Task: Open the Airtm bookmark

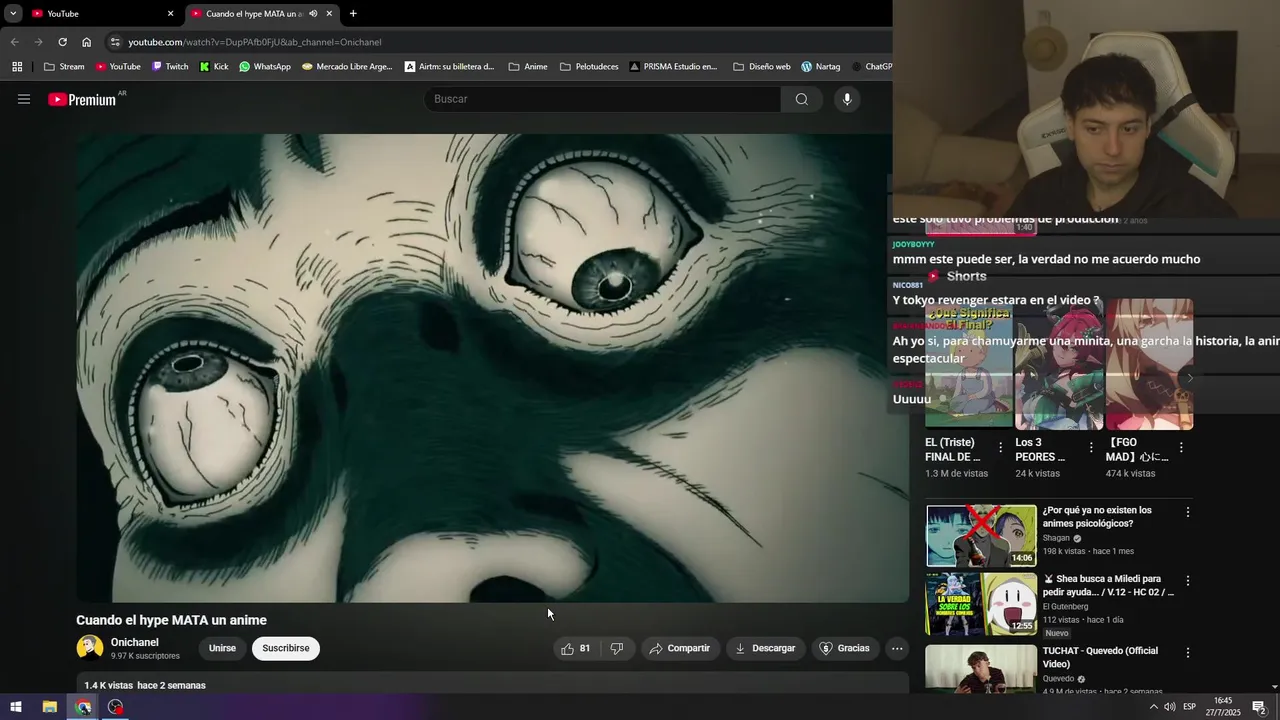Action: click(x=450, y=67)
